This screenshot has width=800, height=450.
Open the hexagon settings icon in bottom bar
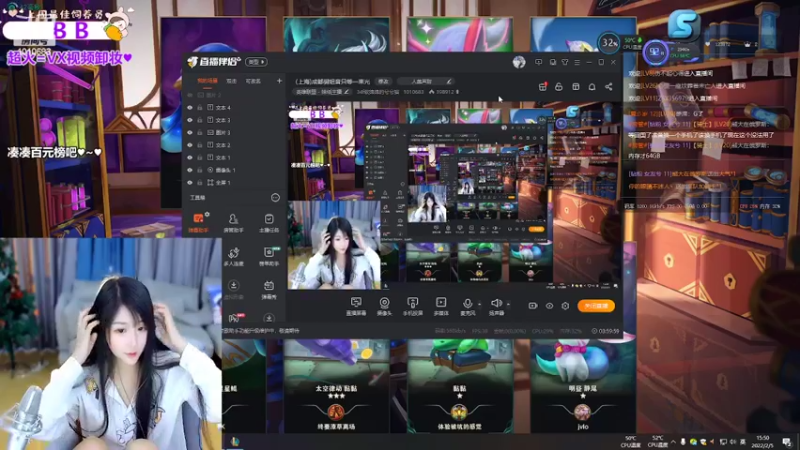coord(565,306)
